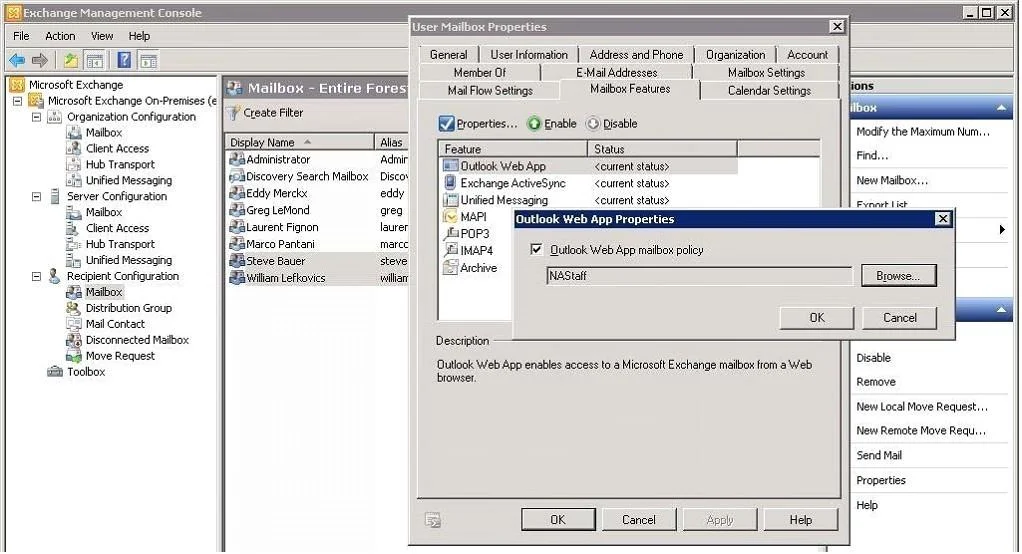This screenshot has width=1022, height=554.
Task: Collapse the Server Configuration node
Action: click(36, 196)
